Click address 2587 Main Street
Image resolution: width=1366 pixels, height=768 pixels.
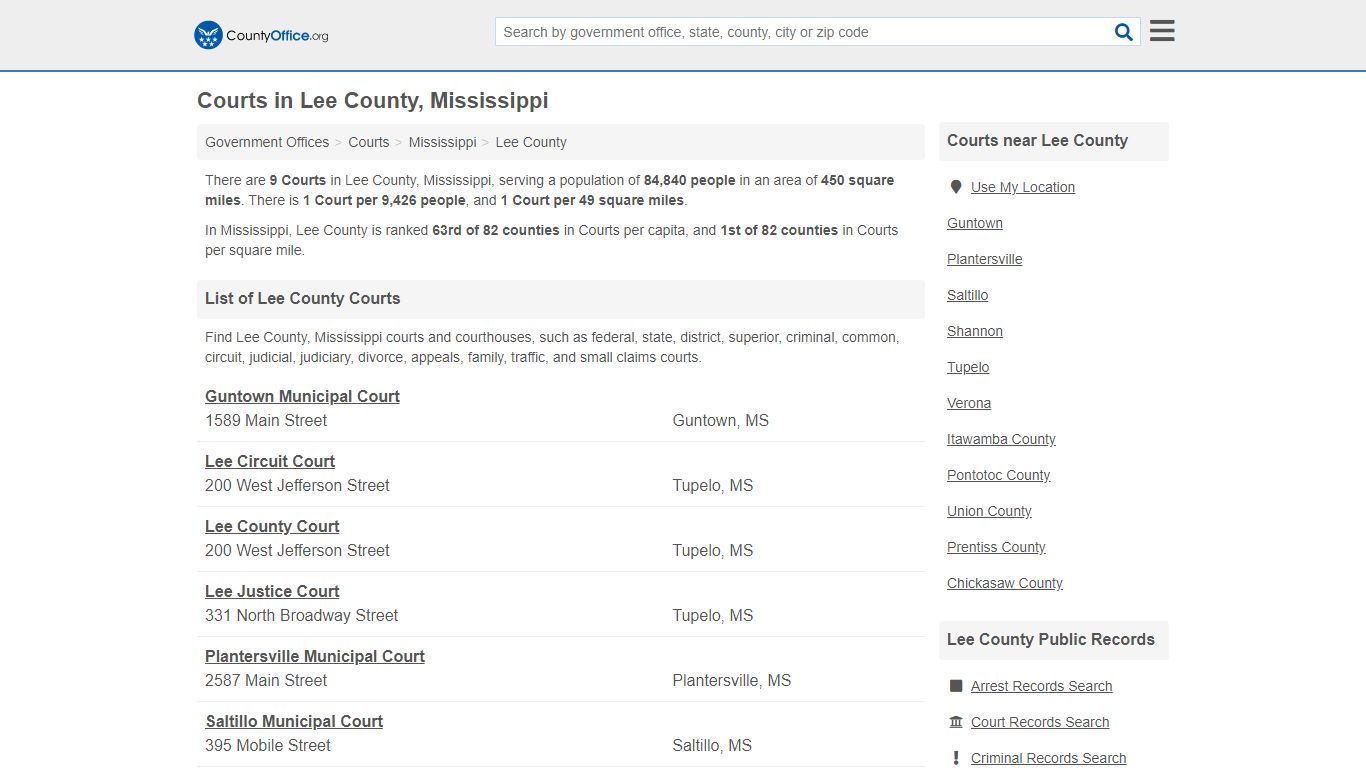[x=266, y=680]
